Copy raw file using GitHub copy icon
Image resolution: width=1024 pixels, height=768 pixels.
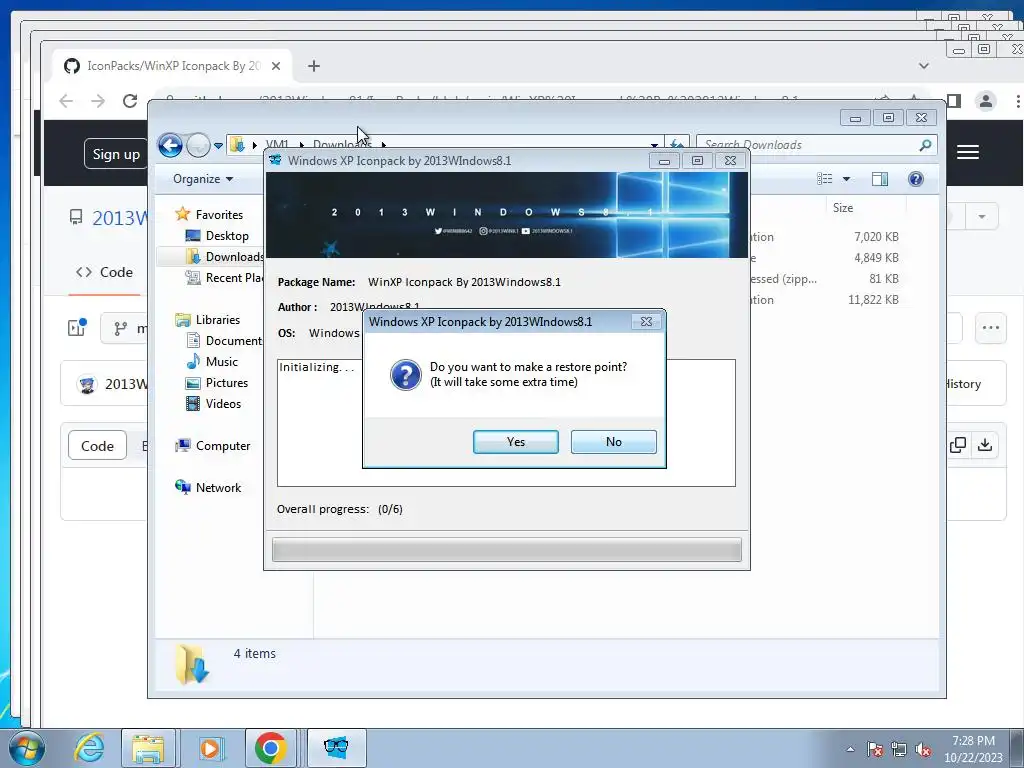958,445
